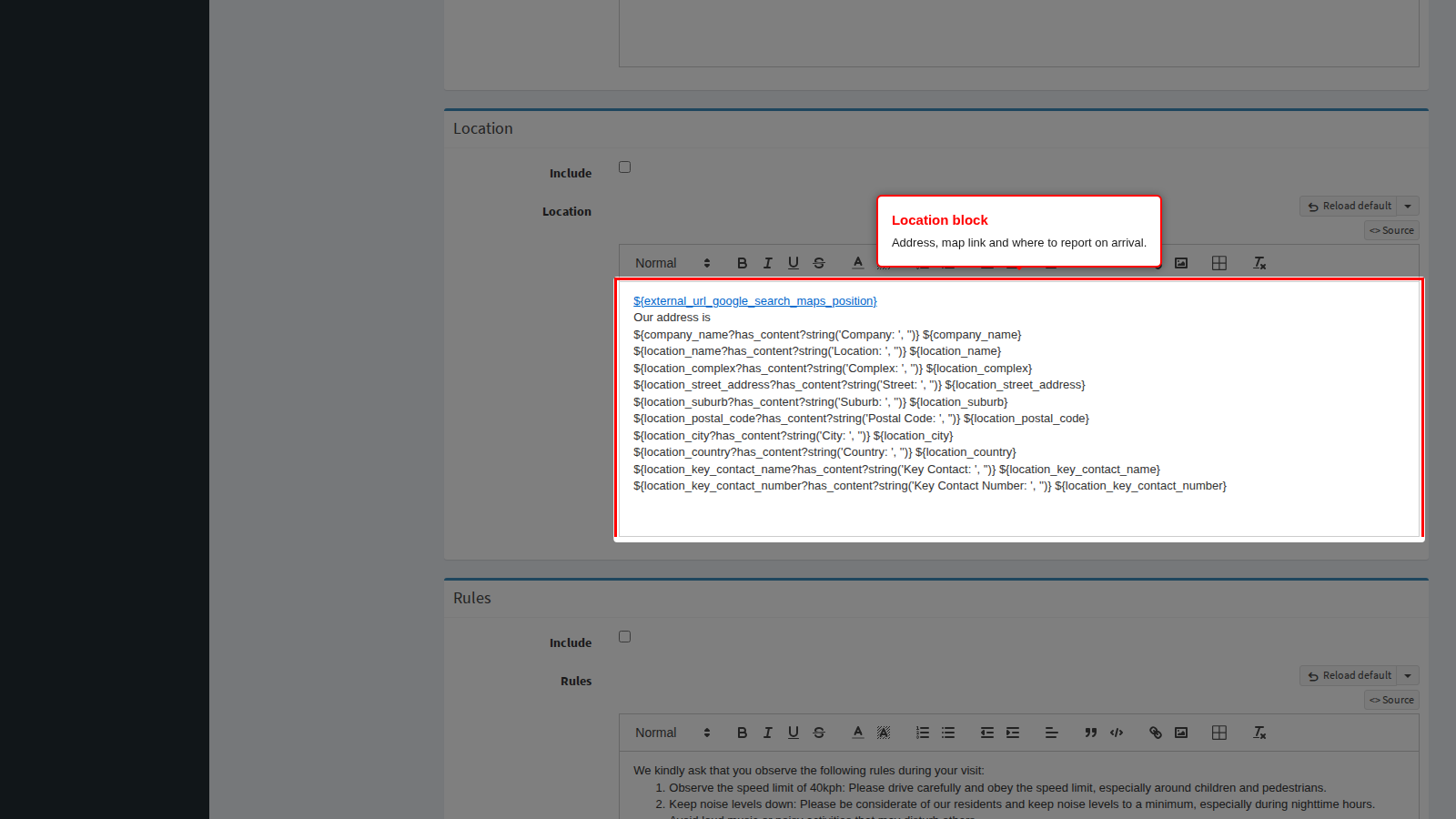Toggle bold in the Rules editor toolbar
Viewport: 1456px width, 819px height.
(742, 733)
